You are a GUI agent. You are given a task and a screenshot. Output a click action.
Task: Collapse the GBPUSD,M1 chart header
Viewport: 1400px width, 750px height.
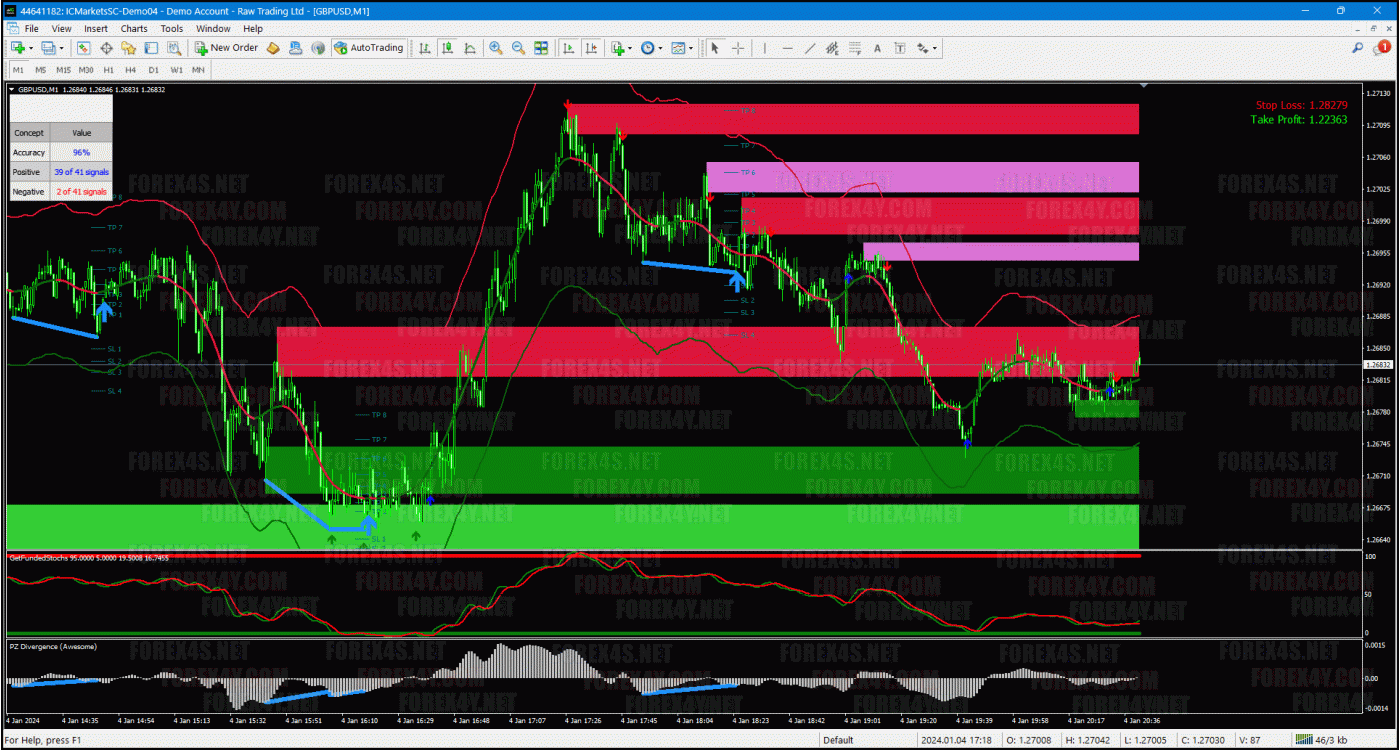click(x=11, y=88)
